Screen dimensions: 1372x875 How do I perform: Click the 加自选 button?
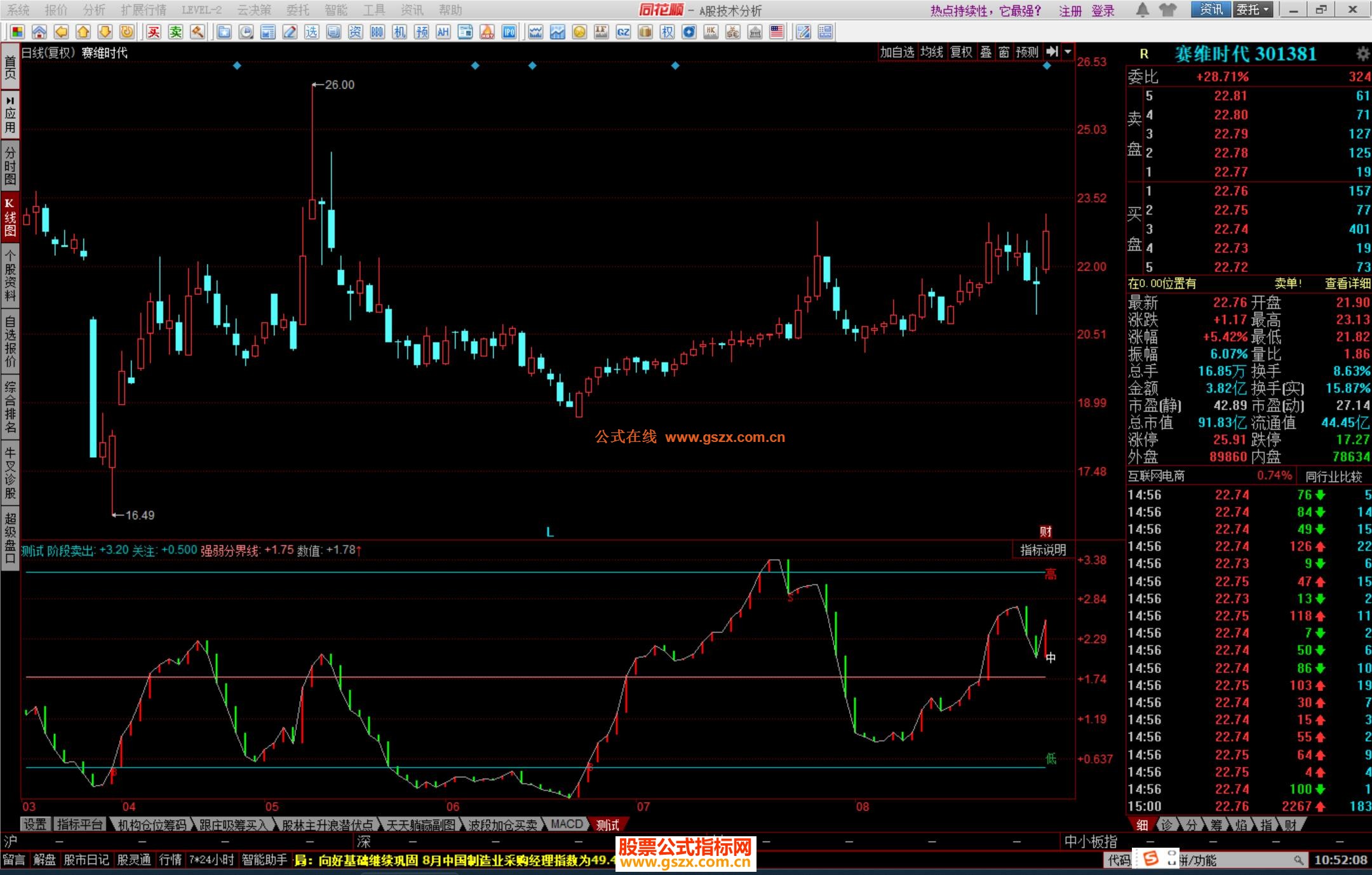897,52
